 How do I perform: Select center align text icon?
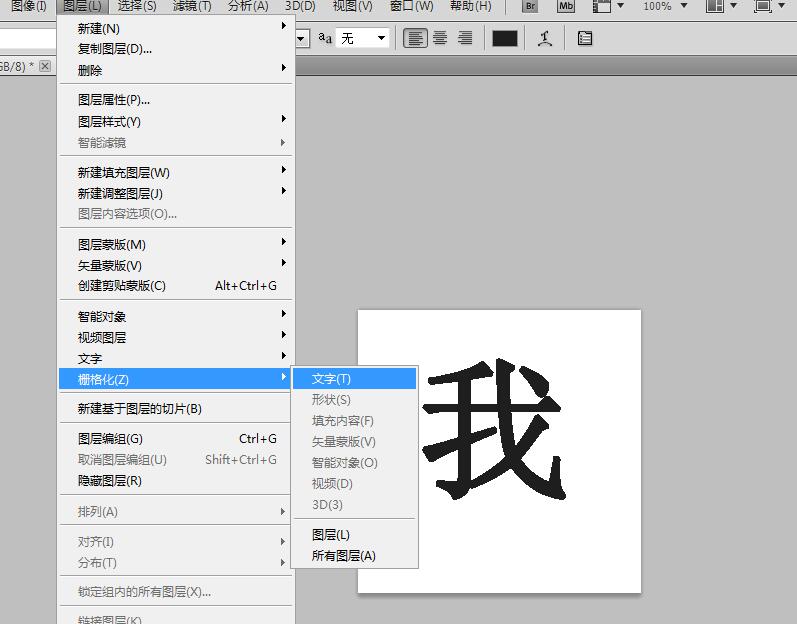(x=440, y=38)
